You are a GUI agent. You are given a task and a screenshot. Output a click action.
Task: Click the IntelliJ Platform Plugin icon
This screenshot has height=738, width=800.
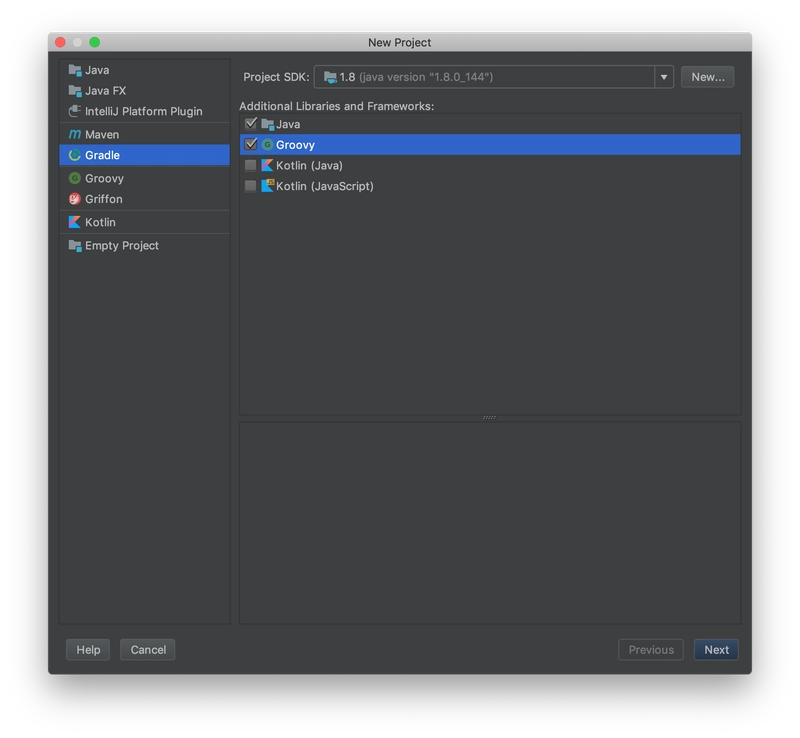click(75, 111)
